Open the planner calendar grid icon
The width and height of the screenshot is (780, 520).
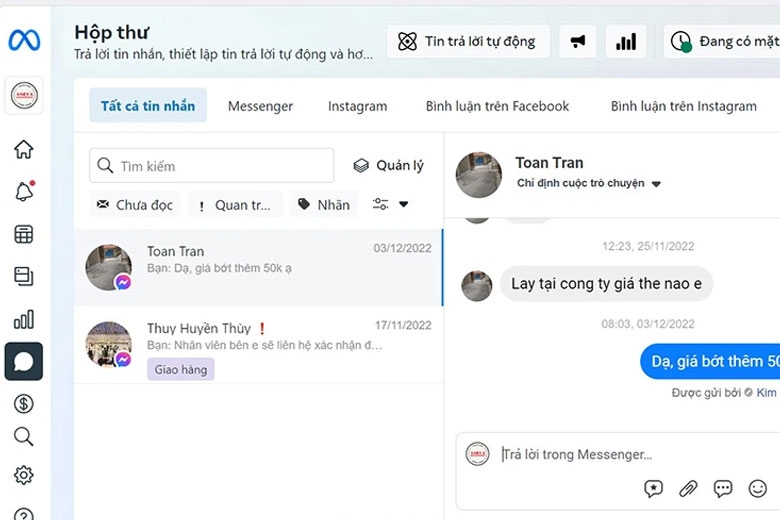(24, 234)
